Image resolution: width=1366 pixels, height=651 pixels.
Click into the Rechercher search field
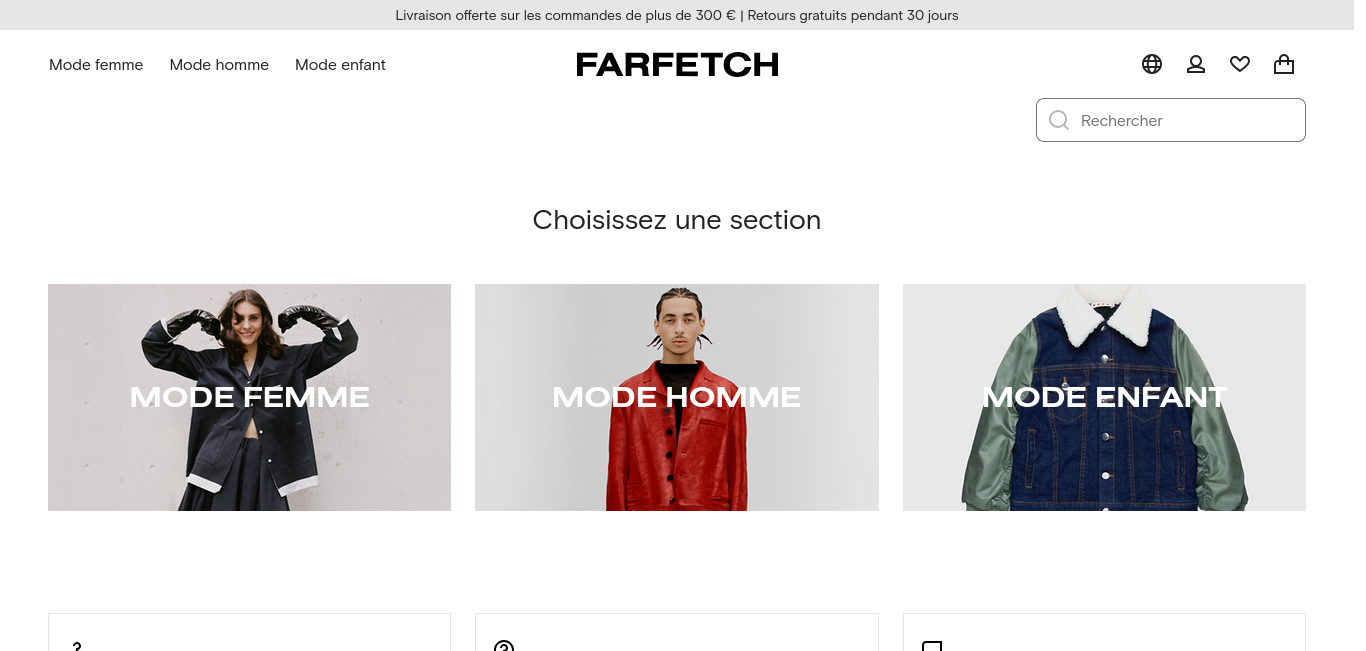pyautogui.click(x=1171, y=120)
